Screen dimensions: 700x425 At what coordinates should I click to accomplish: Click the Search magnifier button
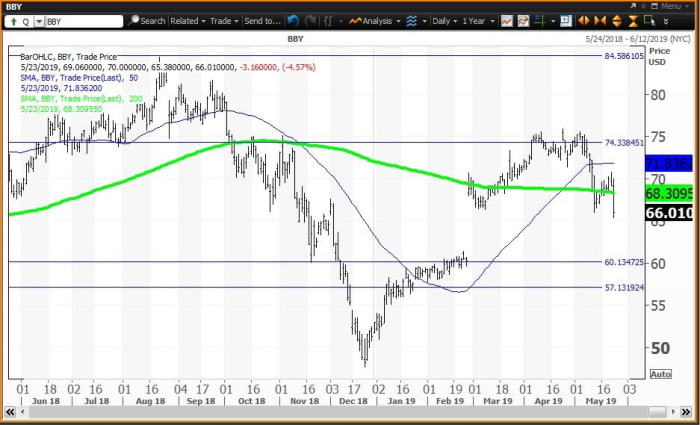pyautogui.click(x=147, y=21)
